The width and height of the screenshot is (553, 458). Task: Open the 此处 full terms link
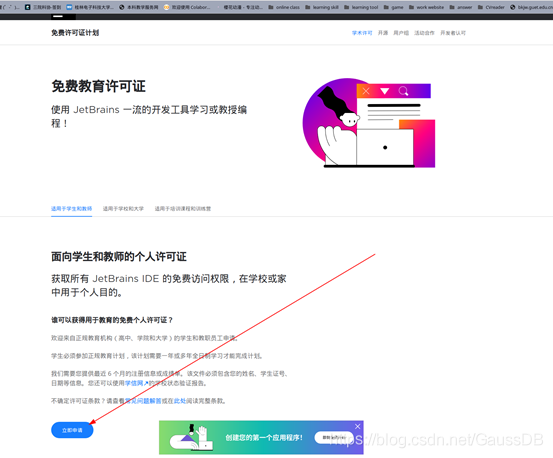point(180,401)
